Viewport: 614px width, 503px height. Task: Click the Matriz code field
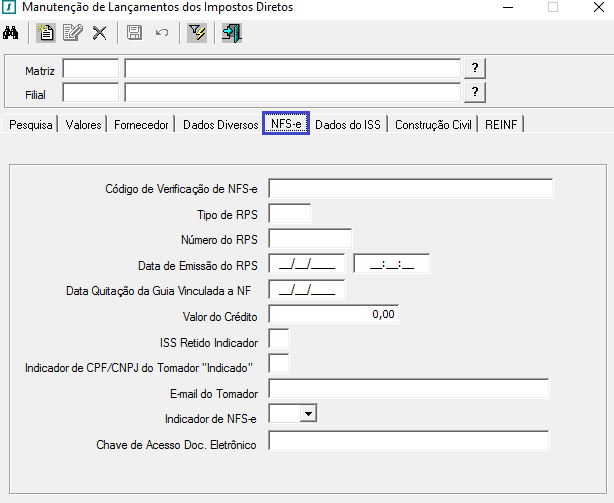coord(90,69)
